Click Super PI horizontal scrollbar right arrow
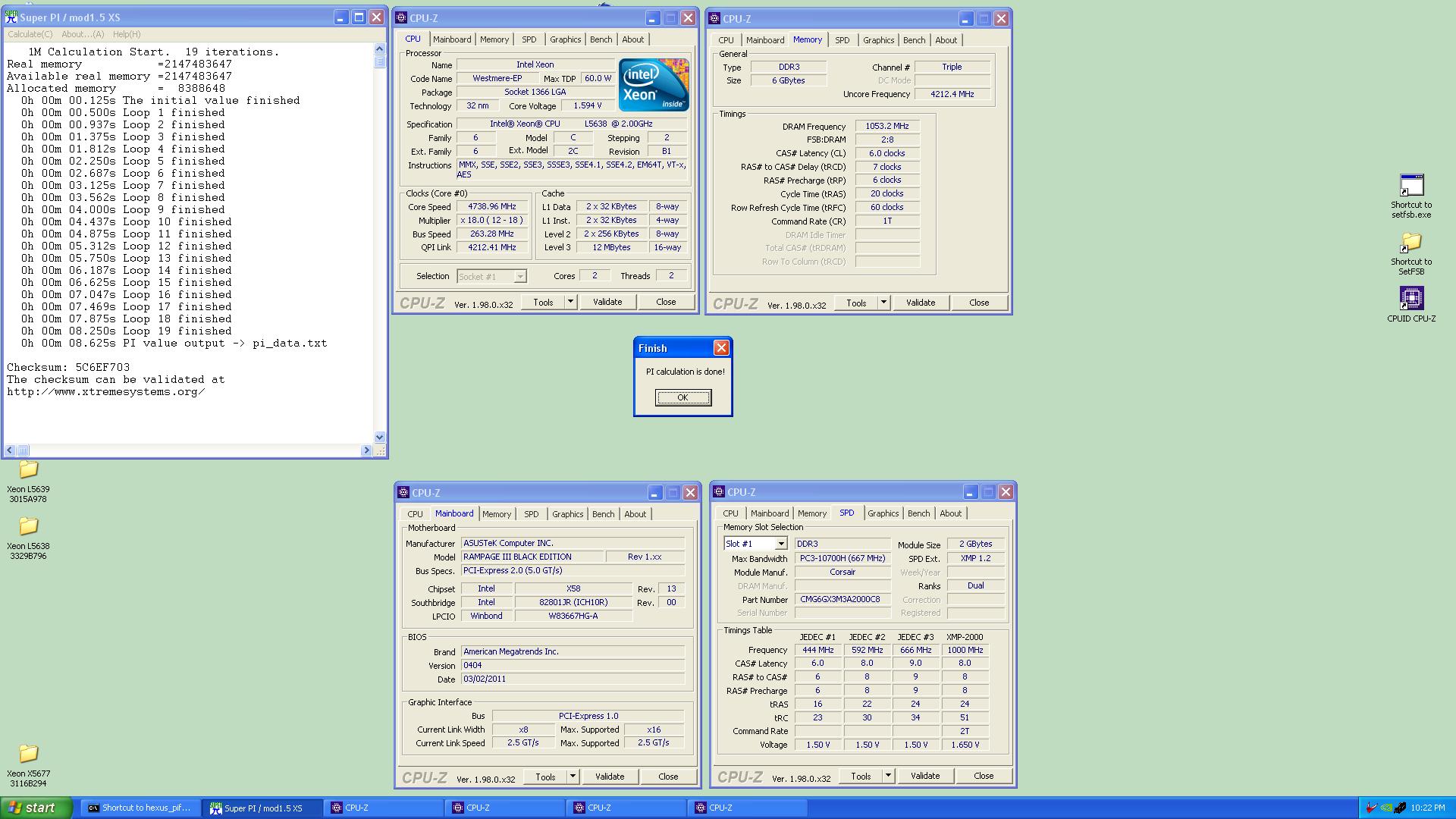Image resolution: width=1456 pixels, height=819 pixels. [367, 450]
